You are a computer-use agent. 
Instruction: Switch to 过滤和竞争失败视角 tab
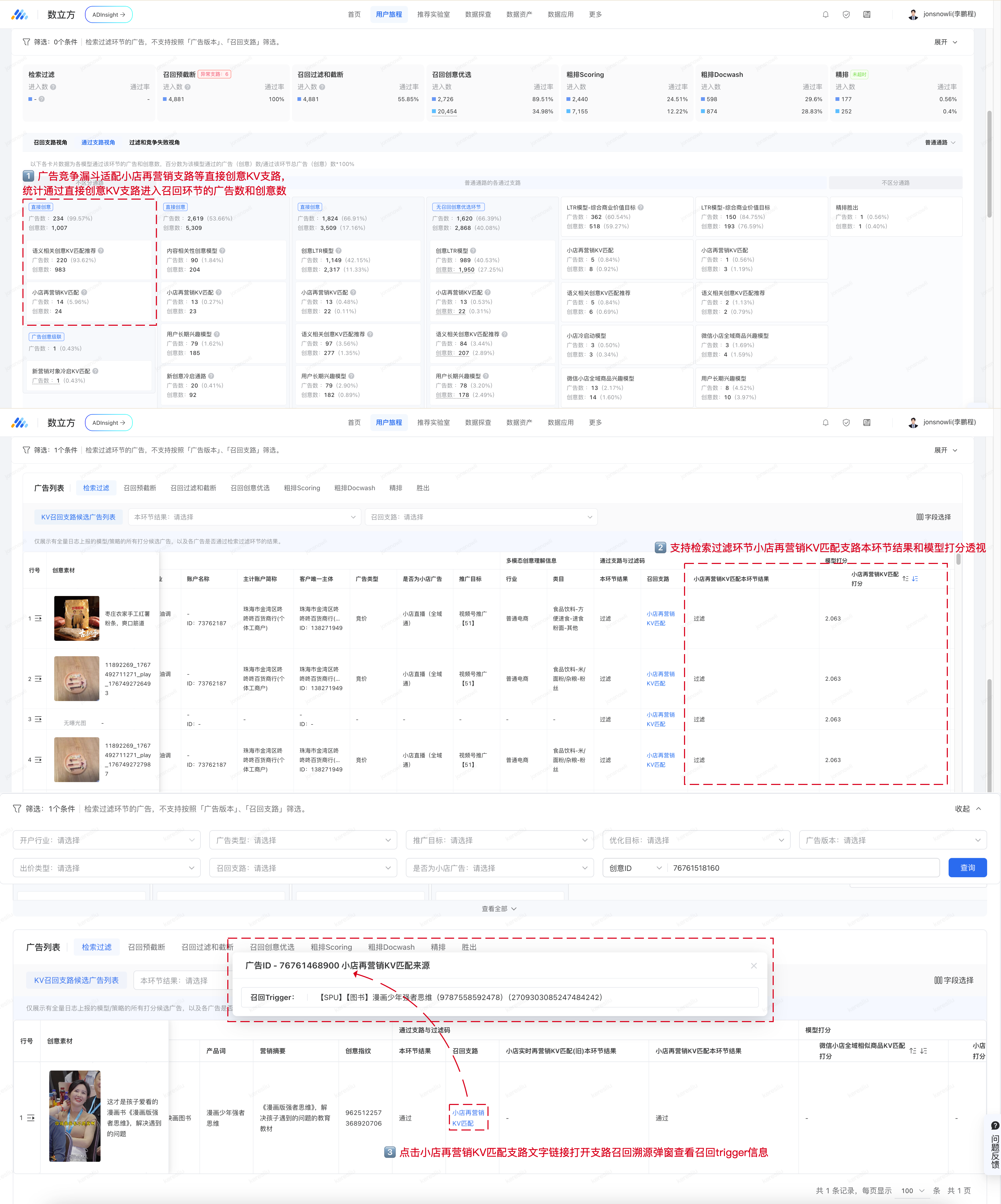pyautogui.click(x=154, y=142)
